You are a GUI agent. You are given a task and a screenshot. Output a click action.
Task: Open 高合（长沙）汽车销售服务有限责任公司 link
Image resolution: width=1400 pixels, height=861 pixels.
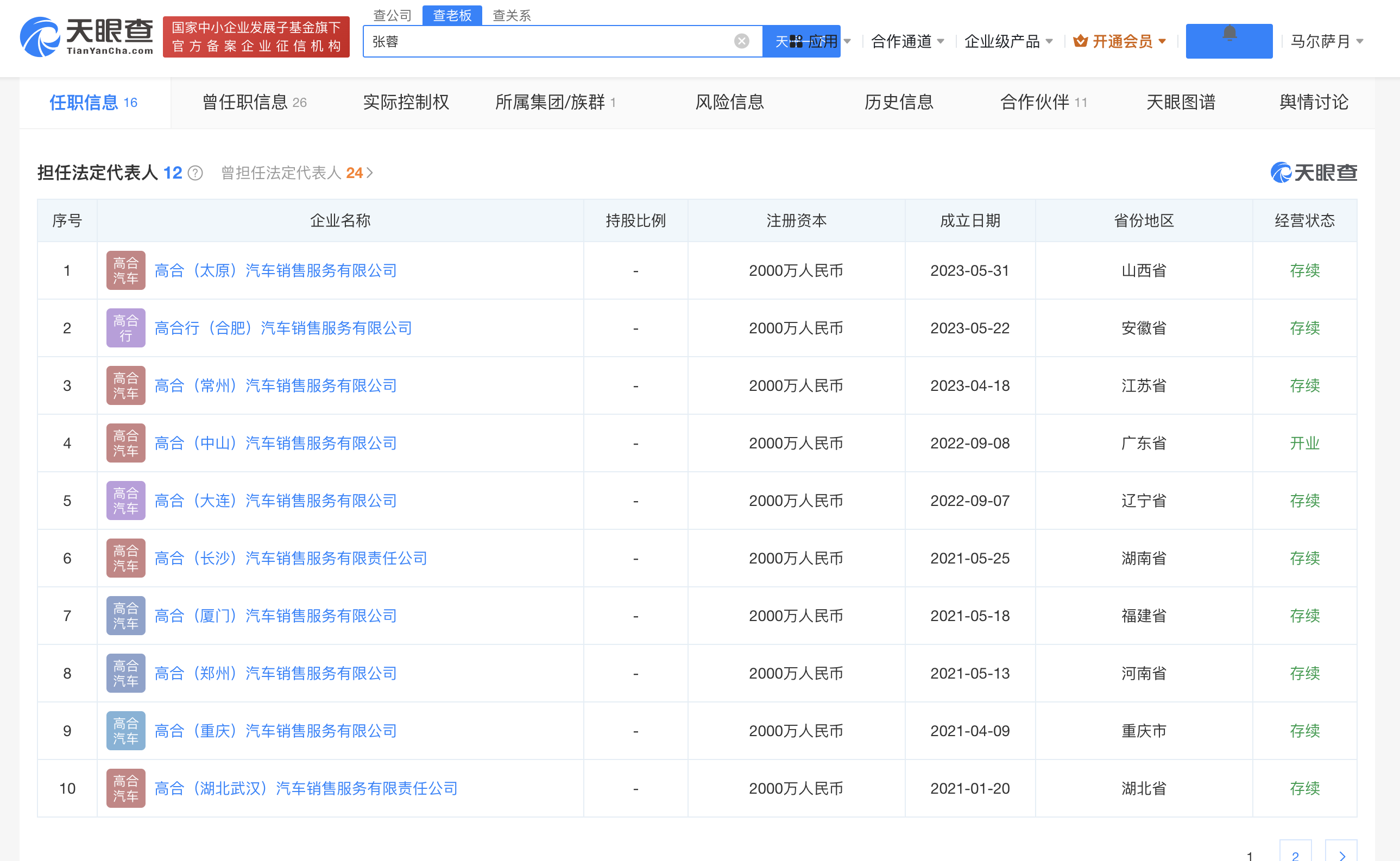(x=291, y=558)
